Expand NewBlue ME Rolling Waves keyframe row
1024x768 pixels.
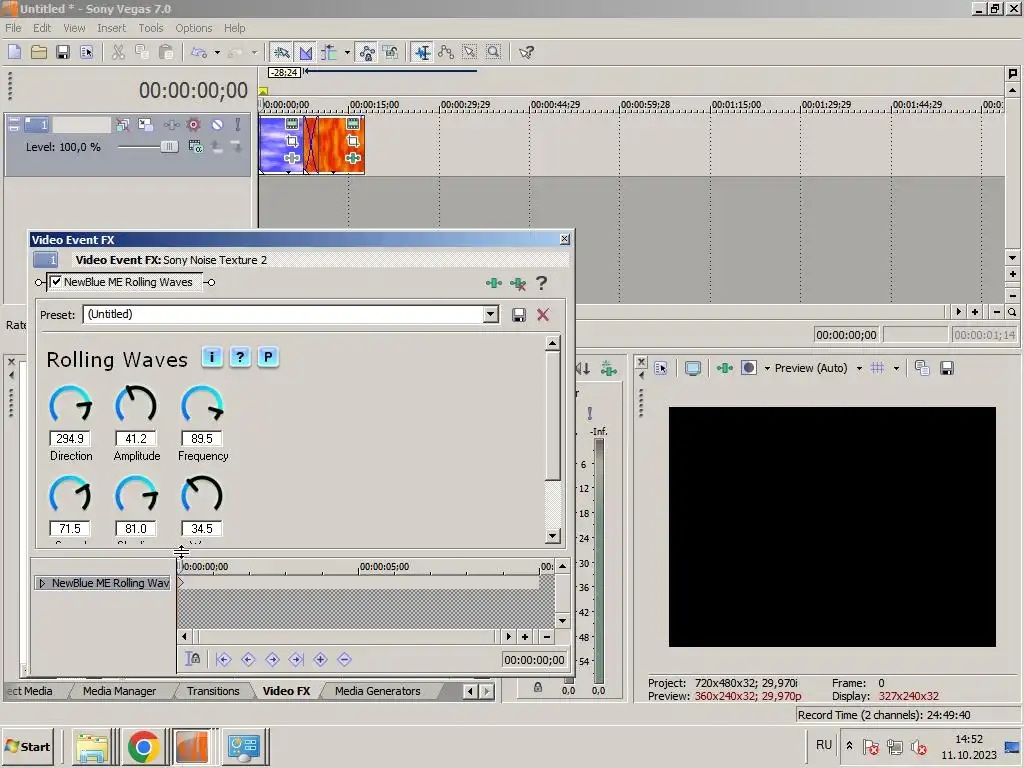[42, 583]
